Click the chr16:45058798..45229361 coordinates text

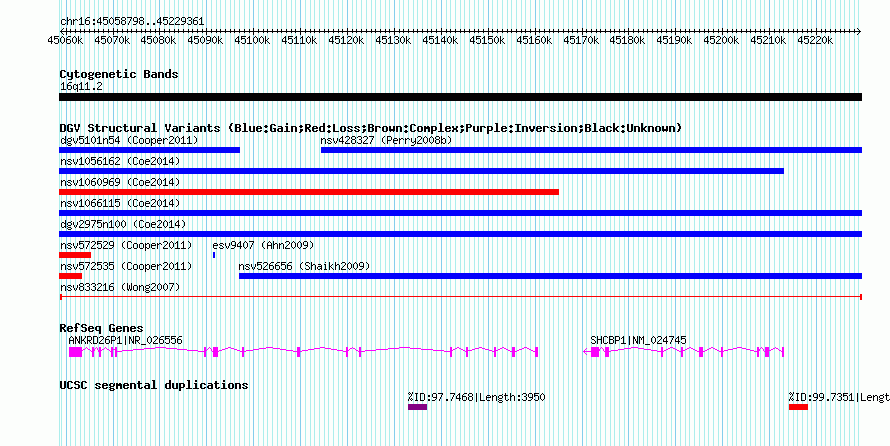click(132, 22)
